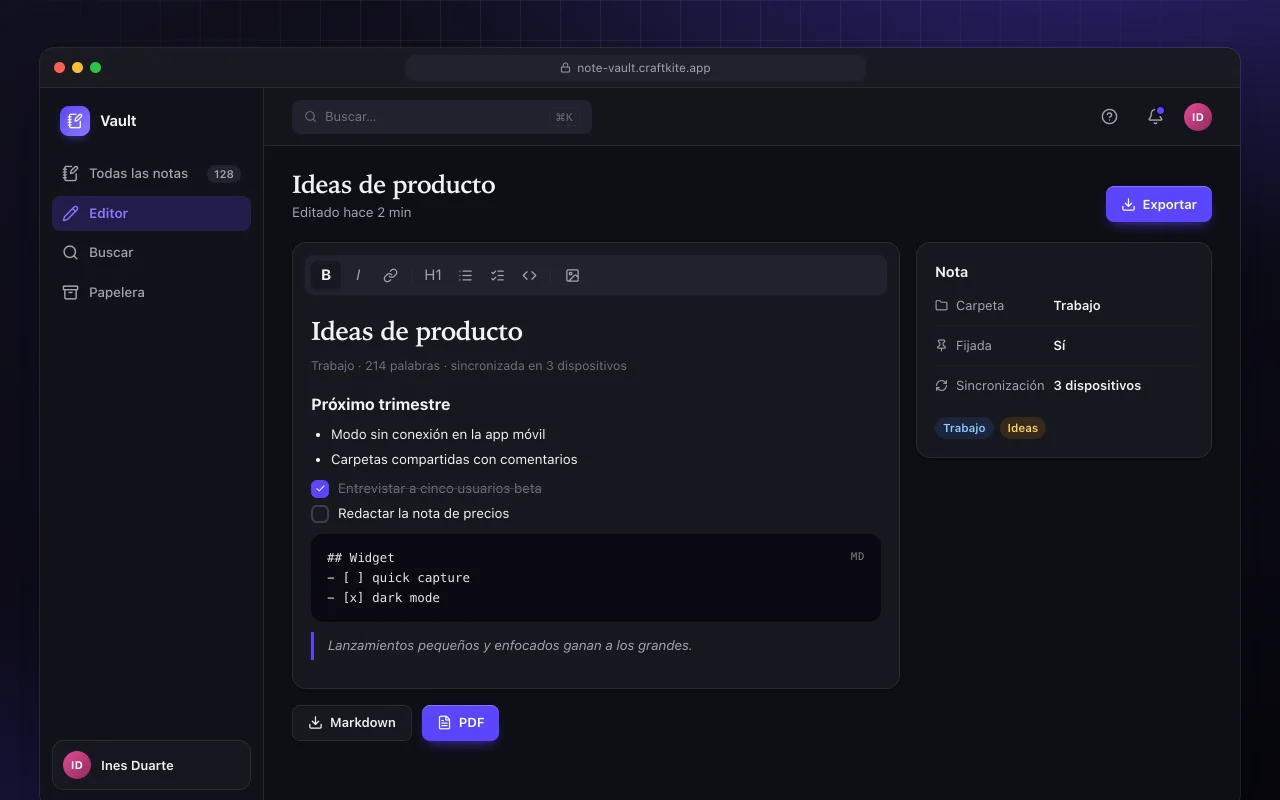Open notifications bell
Screen dimensions: 1280x800
[x=1155, y=117]
